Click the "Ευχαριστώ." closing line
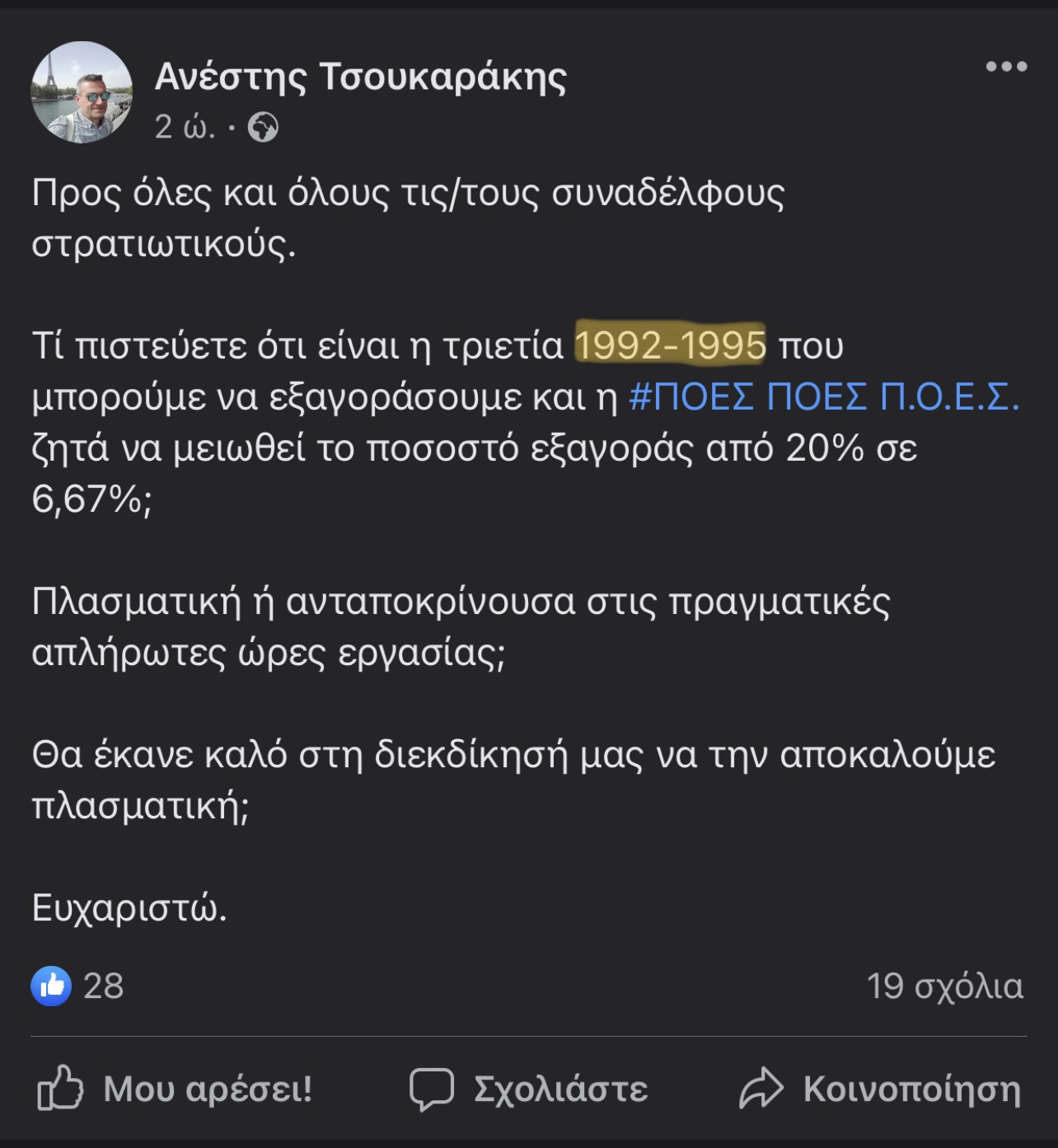The image size is (1058, 1148). click(129, 907)
